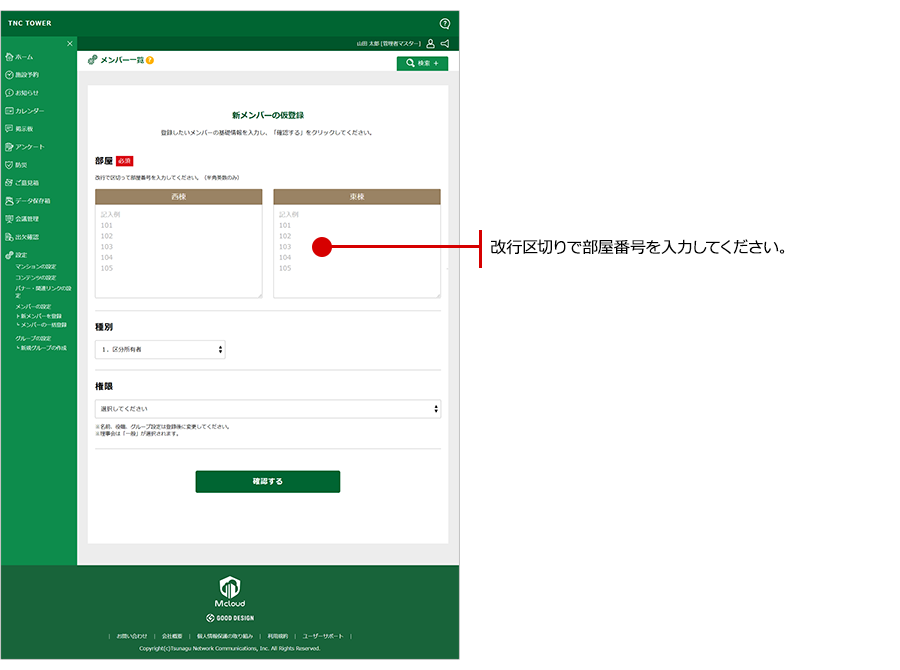Screen dimensions: 900x670
Task: Open 新規グループの作成 link in sidebar
Action: 43,347
